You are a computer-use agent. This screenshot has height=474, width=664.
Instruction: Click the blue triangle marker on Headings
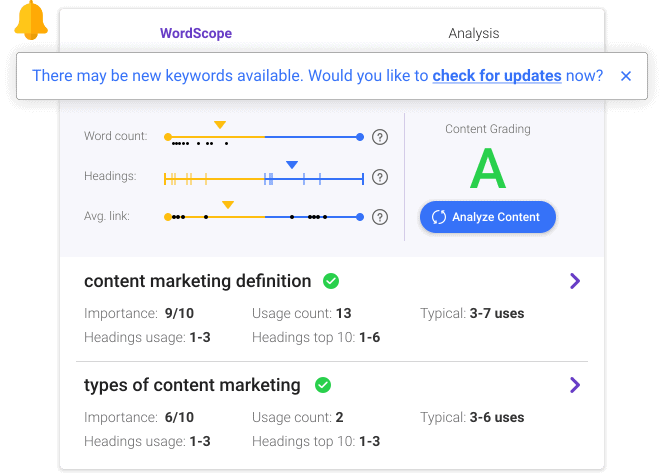point(292,164)
